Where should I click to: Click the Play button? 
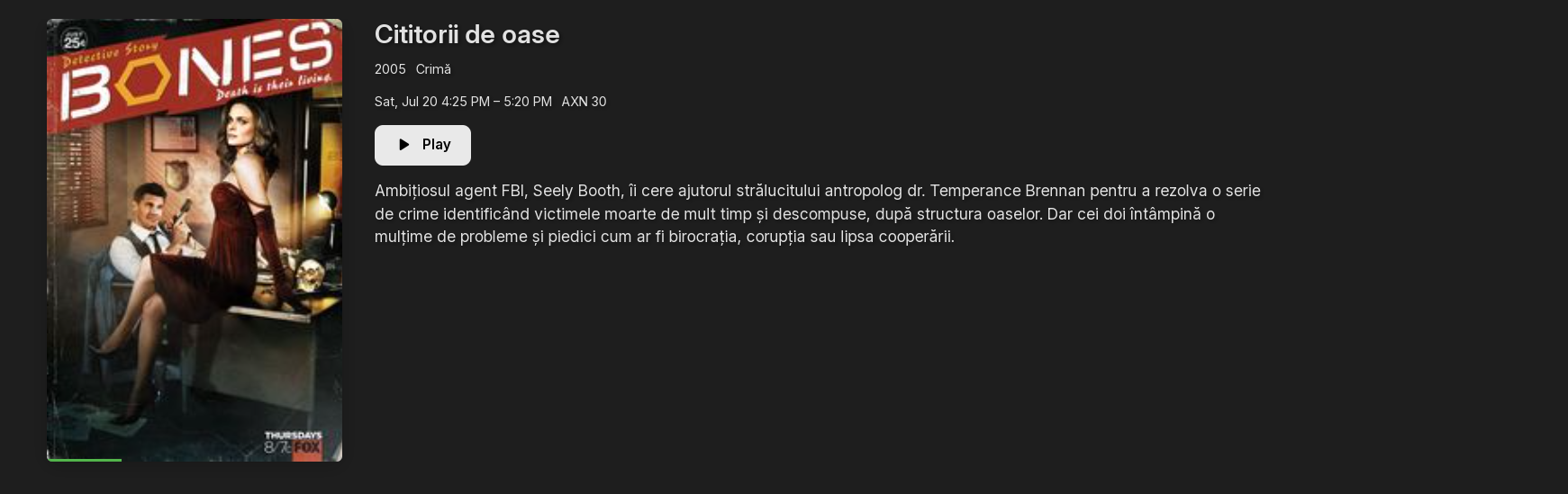422,145
